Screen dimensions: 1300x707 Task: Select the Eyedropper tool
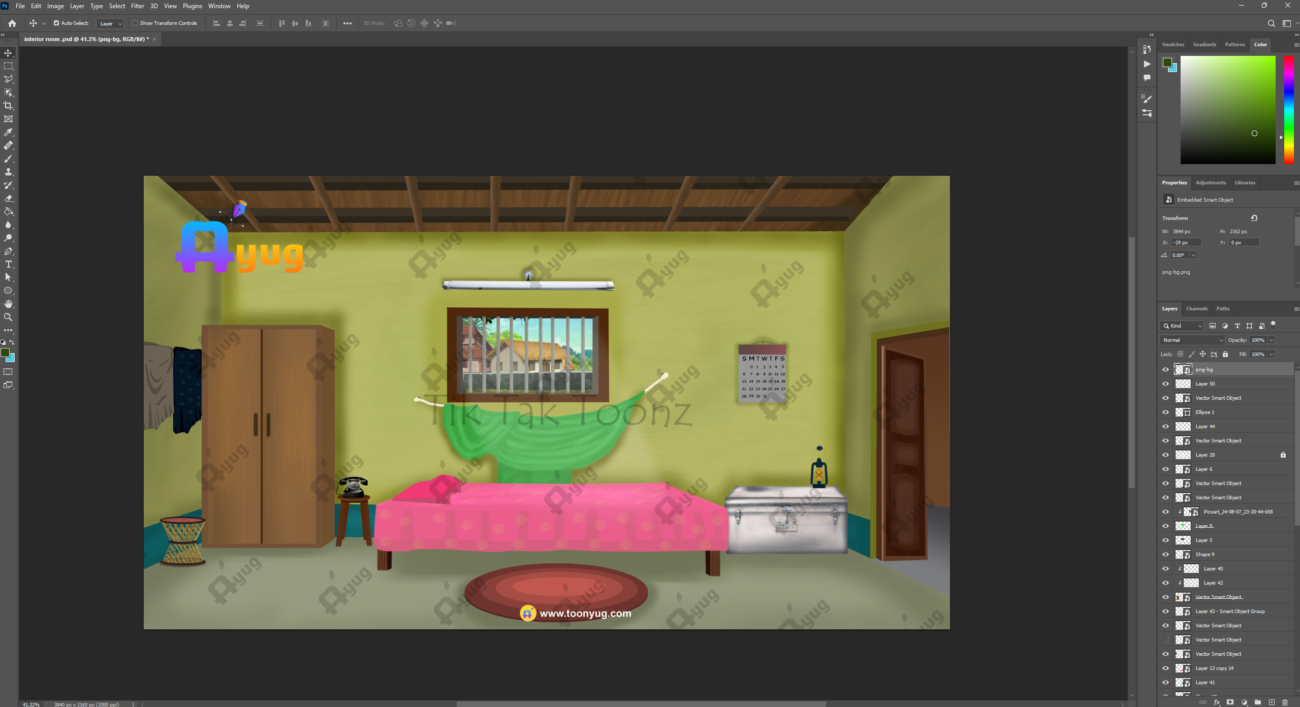tap(9, 132)
